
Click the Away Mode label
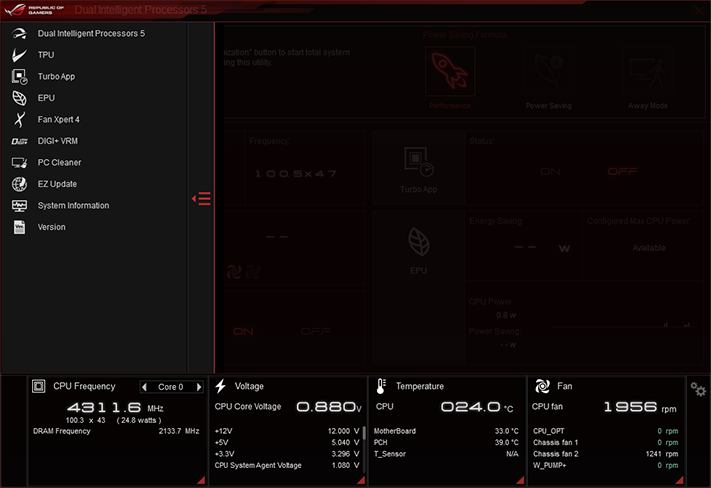point(648,106)
